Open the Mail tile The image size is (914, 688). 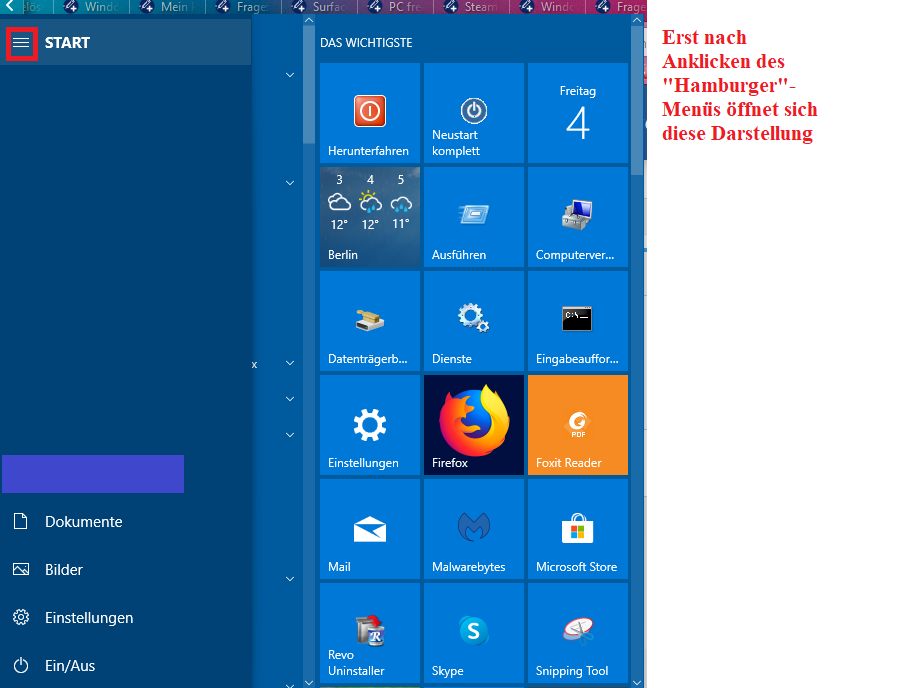[x=370, y=529]
